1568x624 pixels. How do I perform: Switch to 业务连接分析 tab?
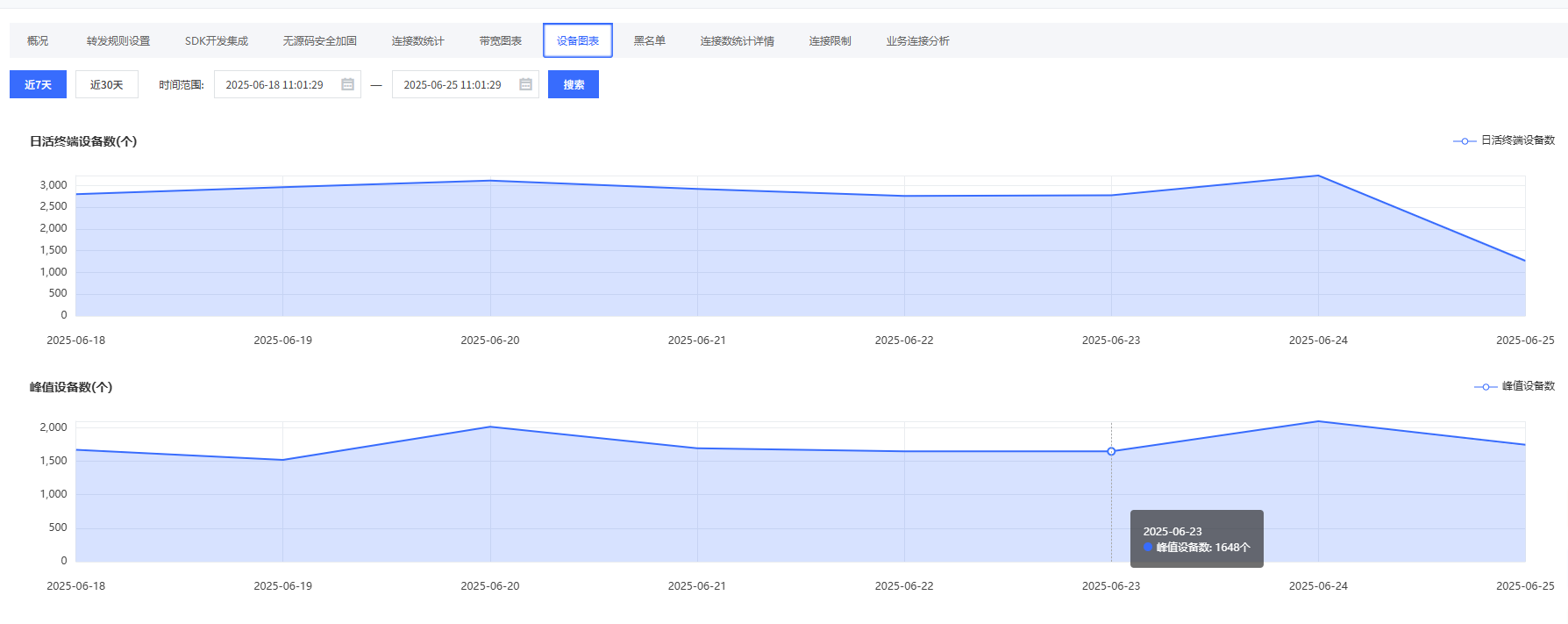(917, 41)
